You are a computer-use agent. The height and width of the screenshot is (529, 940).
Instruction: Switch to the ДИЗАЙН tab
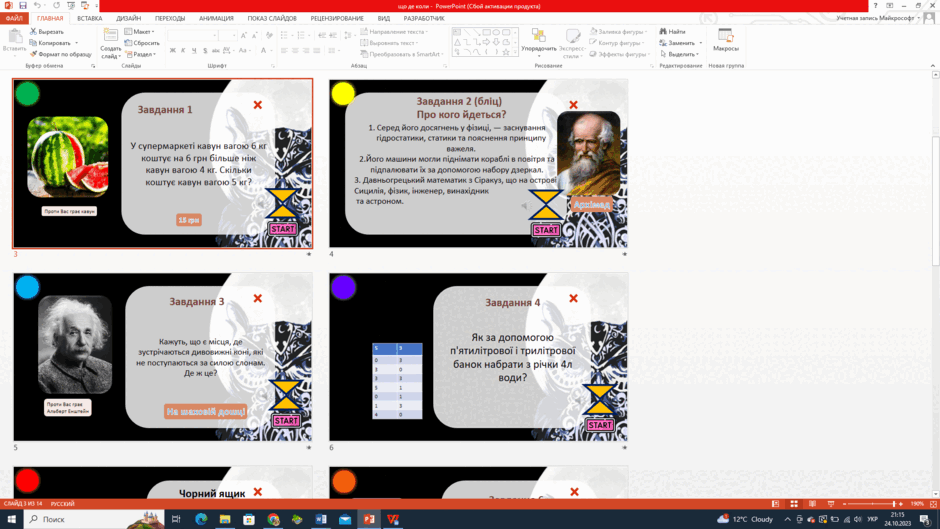(128, 19)
